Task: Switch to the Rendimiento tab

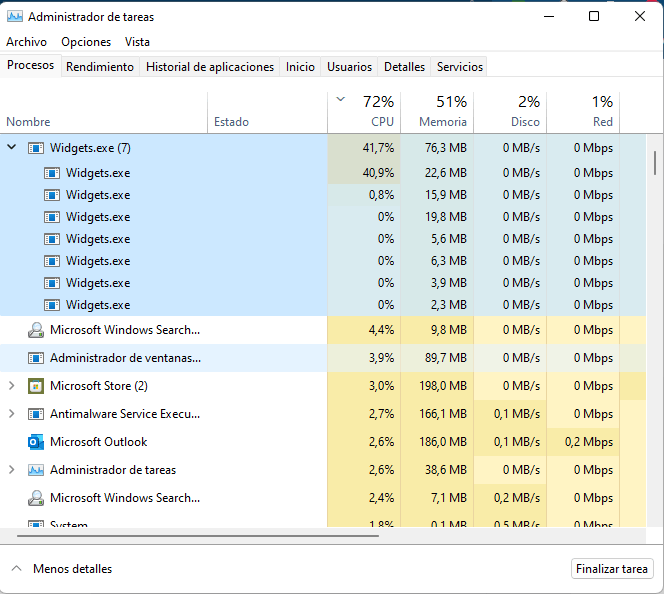Action: point(100,67)
